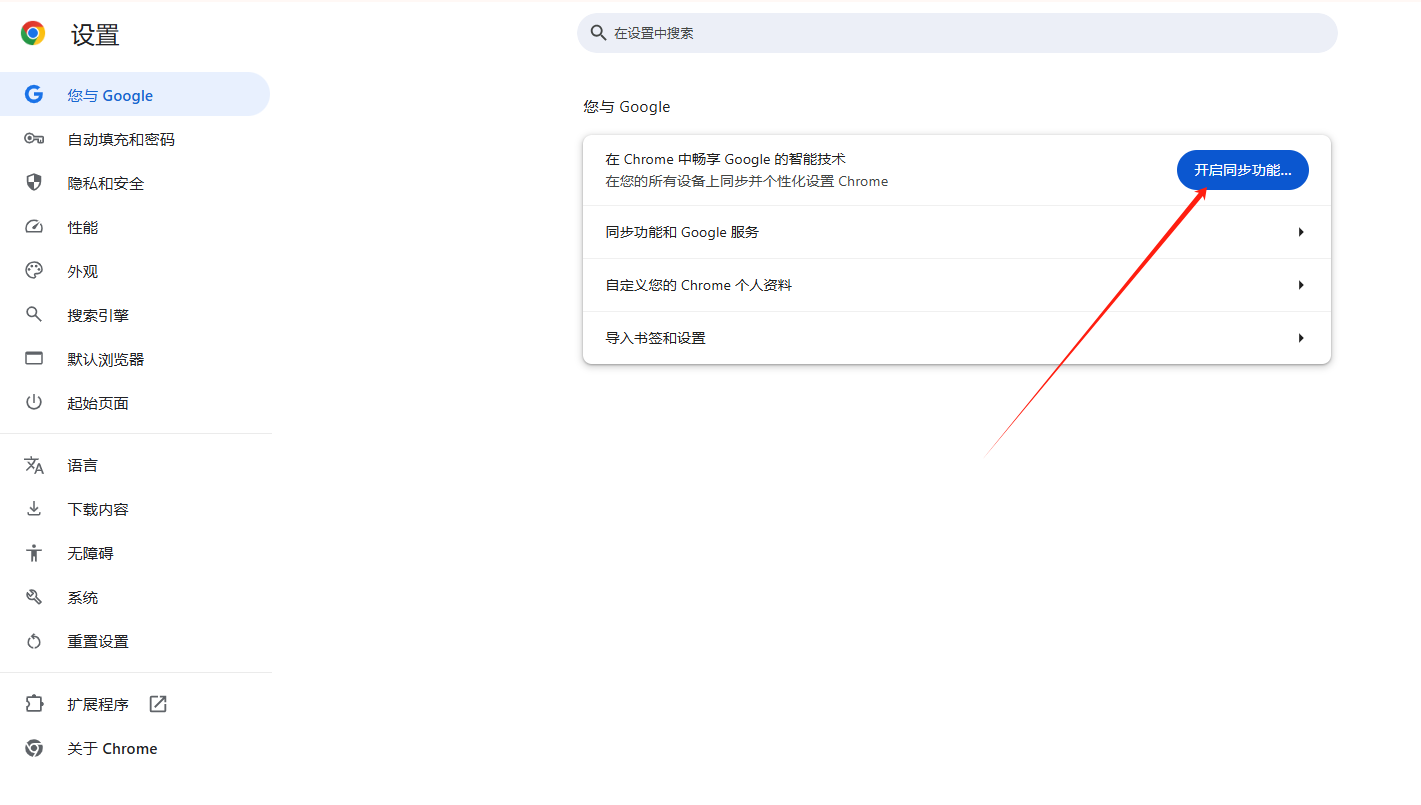Viewport: 1421px width, 805px height.
Task: Click the Google G icon in sidebar
Action: 34,95
